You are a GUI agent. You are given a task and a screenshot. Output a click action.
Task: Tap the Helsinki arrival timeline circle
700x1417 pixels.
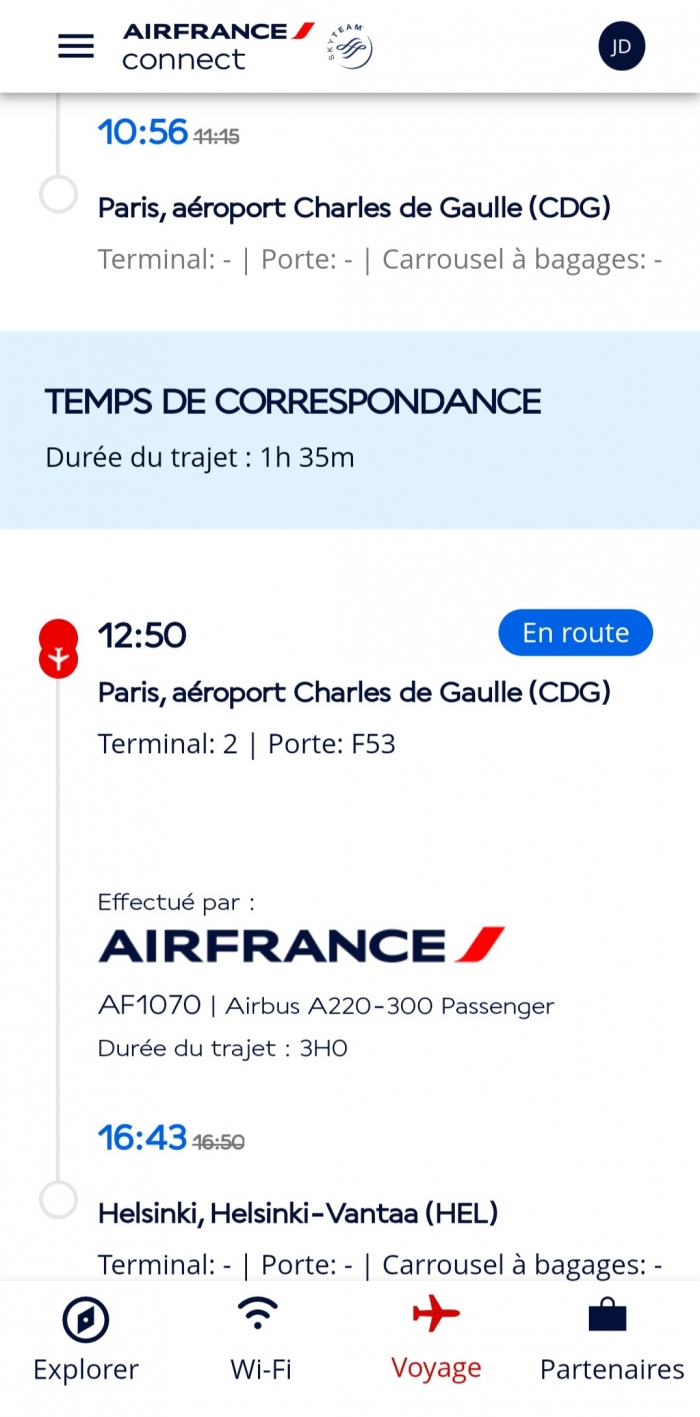(x=58, y=1199)
